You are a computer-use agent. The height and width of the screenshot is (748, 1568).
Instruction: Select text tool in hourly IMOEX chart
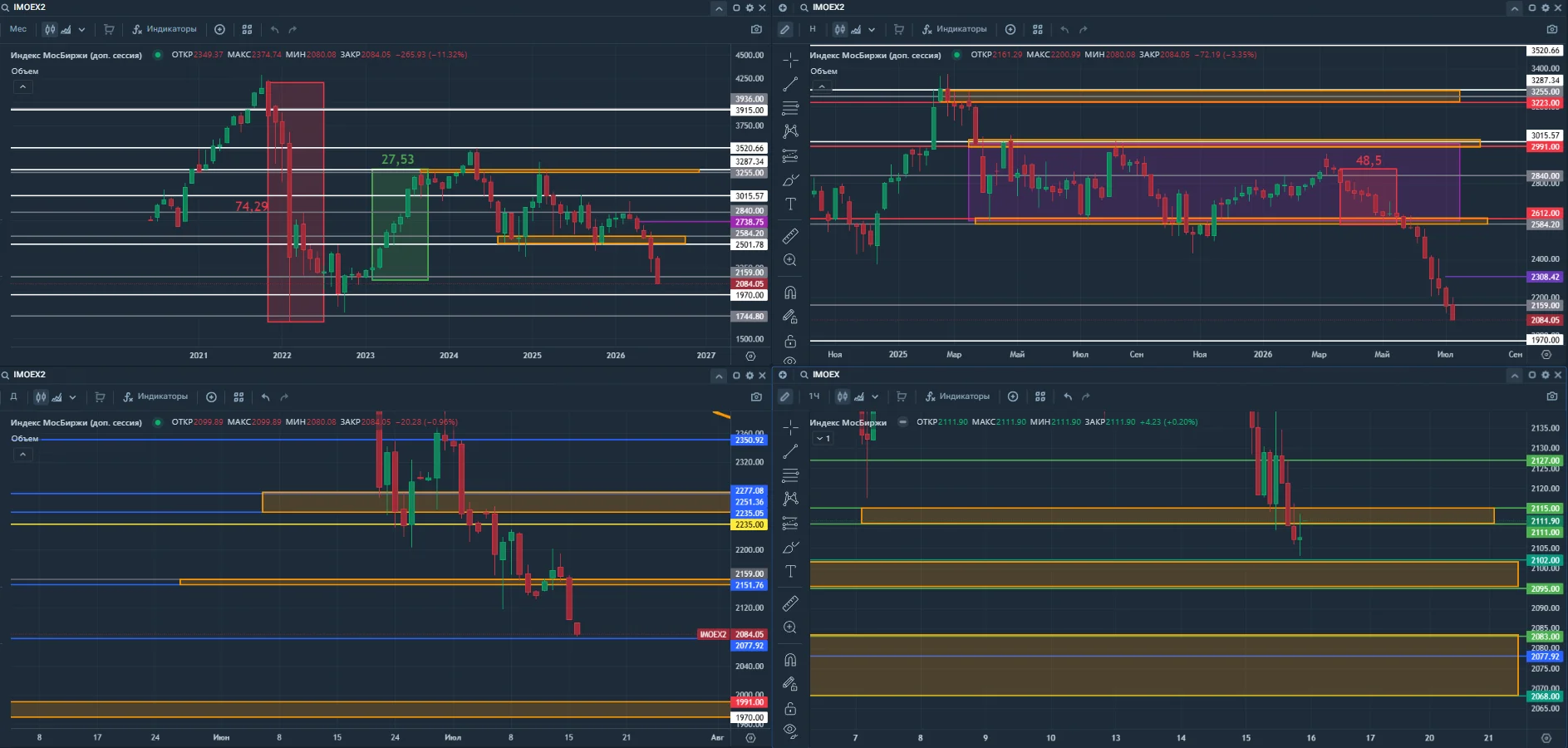790,571
